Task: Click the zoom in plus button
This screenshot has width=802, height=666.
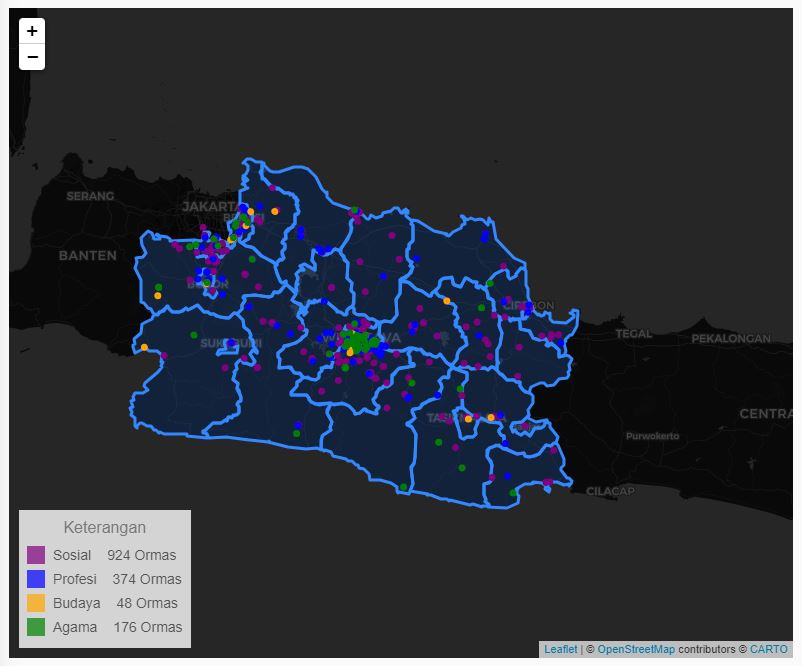Action: point(32,31)
